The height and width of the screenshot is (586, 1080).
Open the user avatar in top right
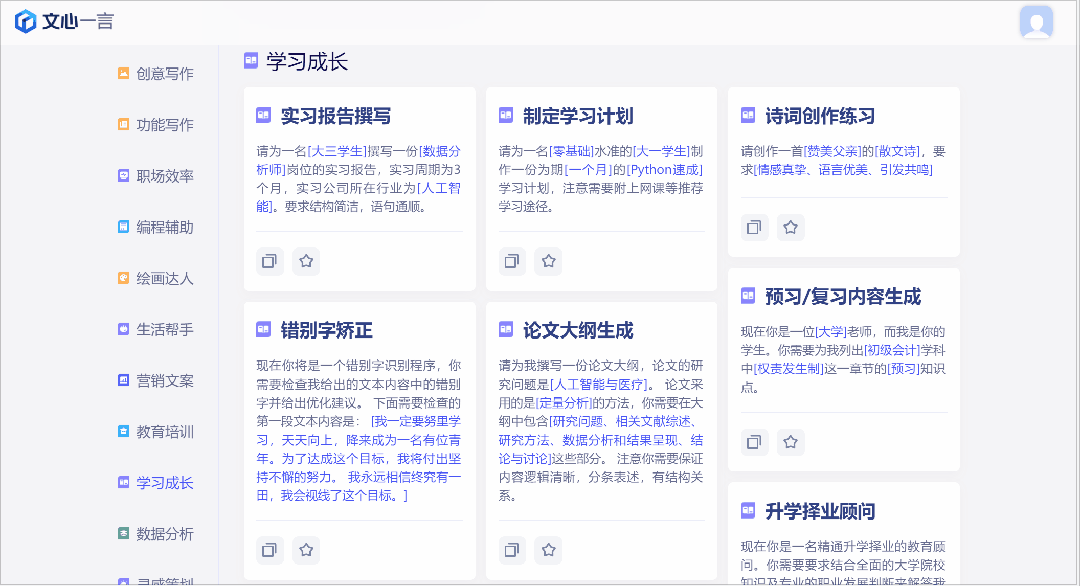click(x=1036, y=22)
